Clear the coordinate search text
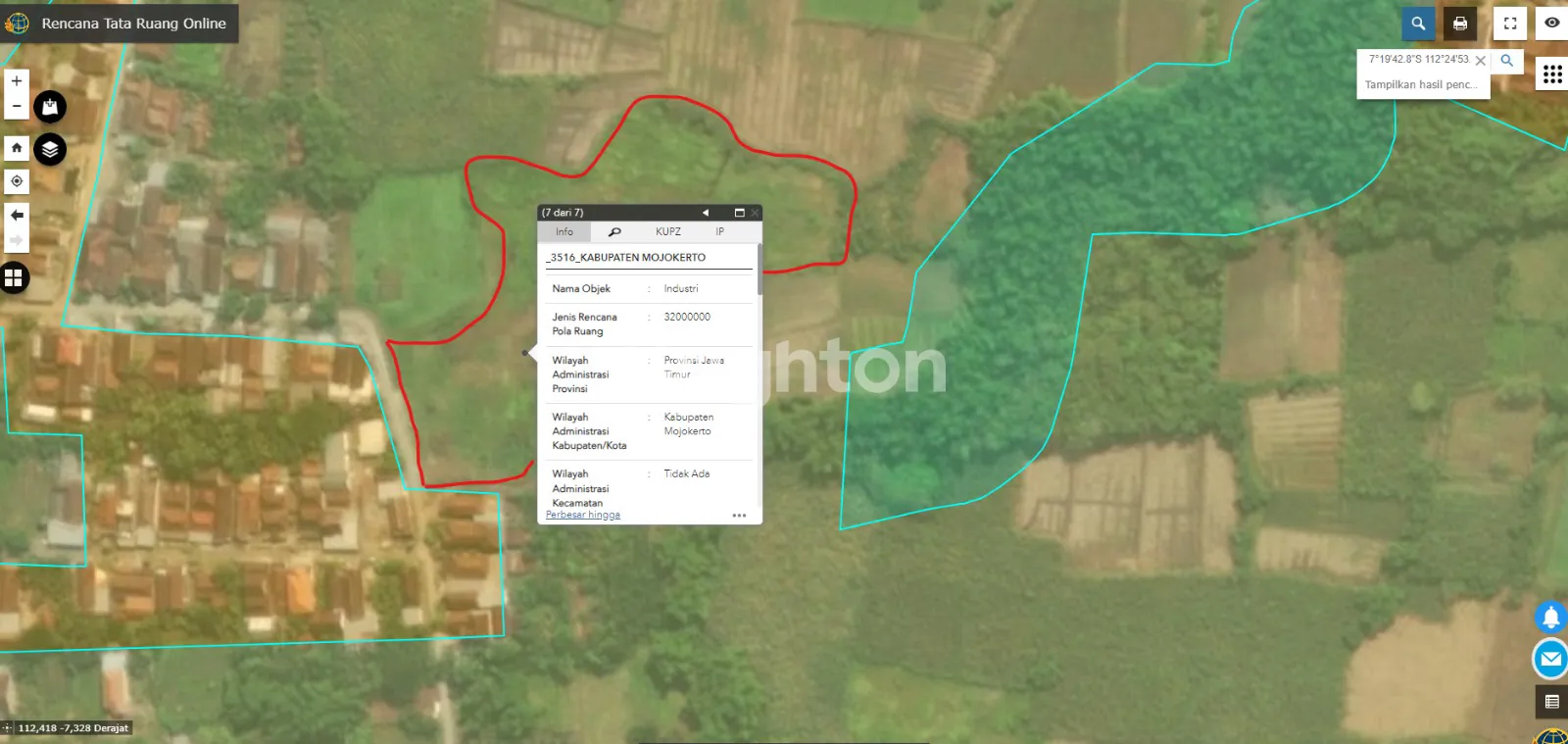The image size is (1568, 744). click(x=1481, y=61)
